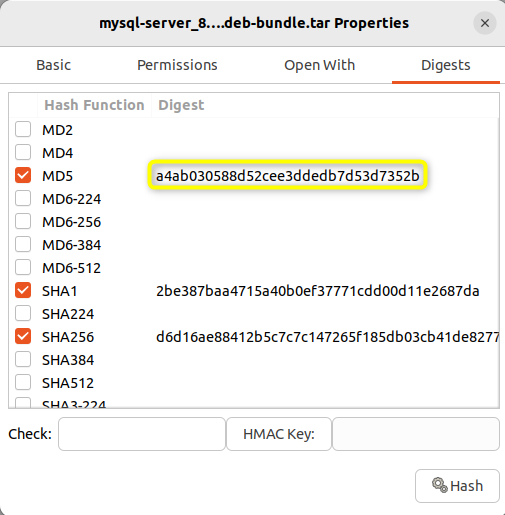Select the SHA256 digest value d6d16ae8...
505x515 pixels.
click(x=327, y=337)
